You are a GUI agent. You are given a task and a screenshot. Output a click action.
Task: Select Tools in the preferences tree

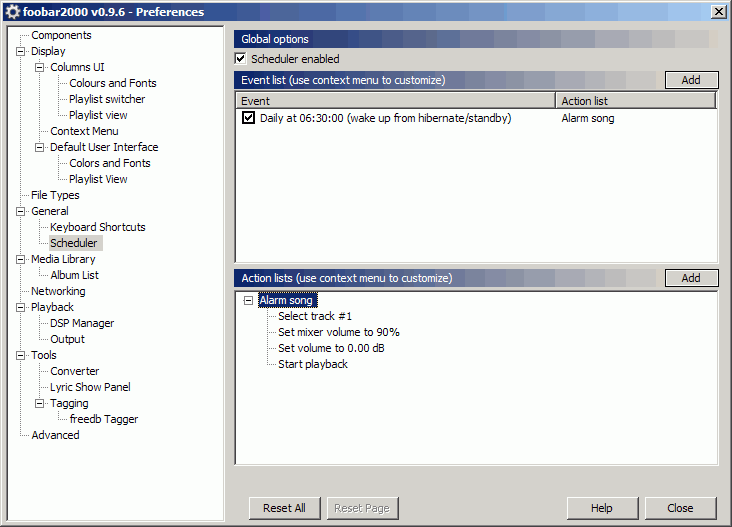(x=43, y=355)
